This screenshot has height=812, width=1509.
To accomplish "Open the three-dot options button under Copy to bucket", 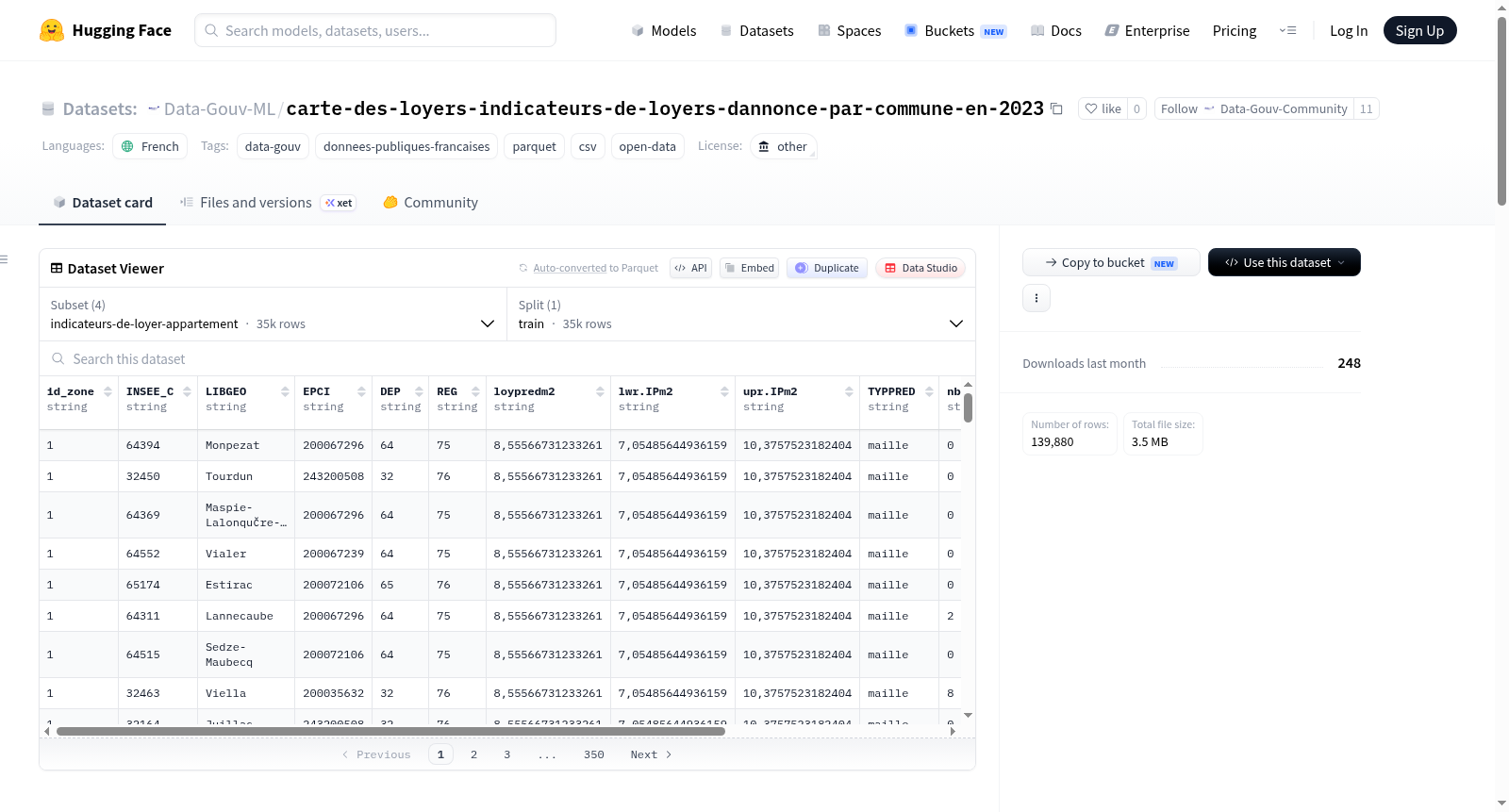I will 1036,298.
